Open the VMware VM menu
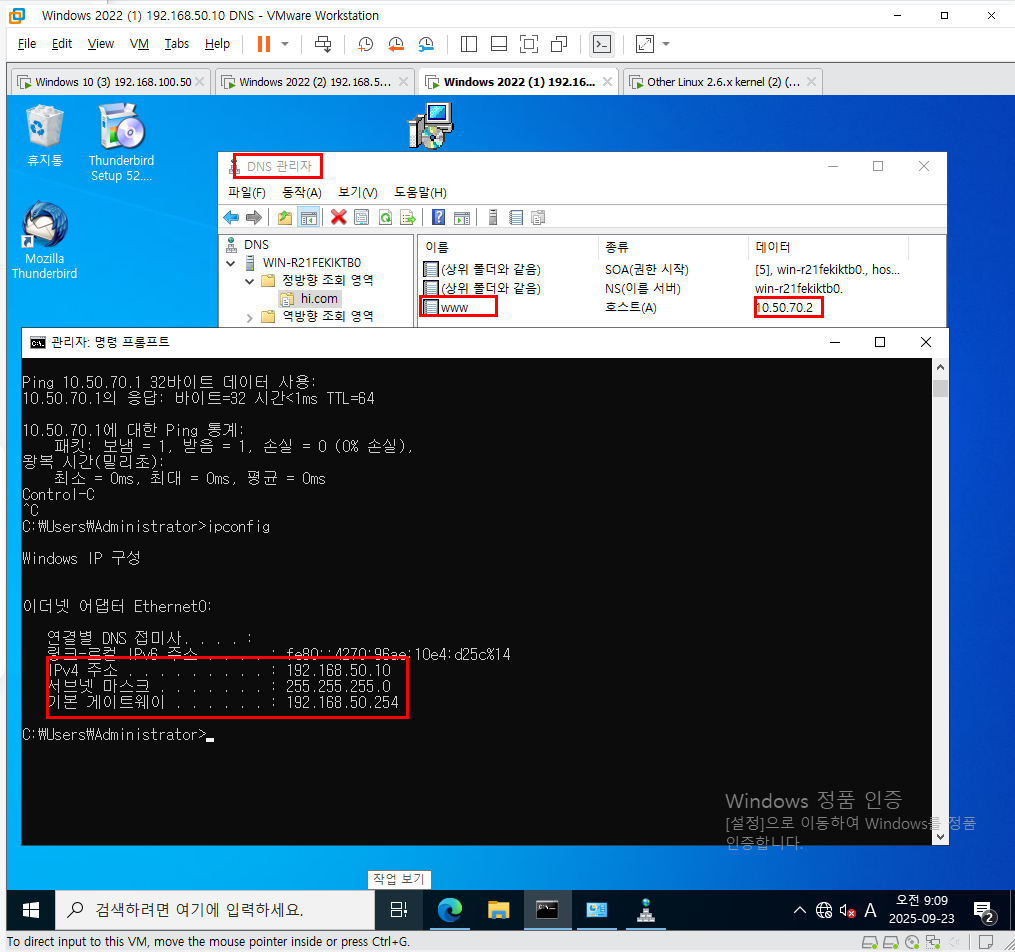 click(139, 43)
